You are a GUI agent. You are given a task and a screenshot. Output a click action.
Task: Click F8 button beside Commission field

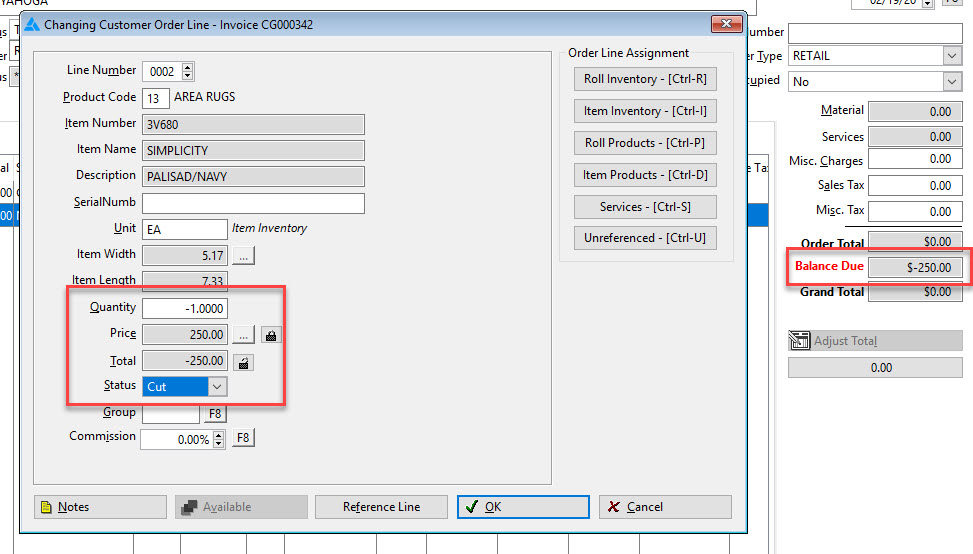(x=243, y=438)
